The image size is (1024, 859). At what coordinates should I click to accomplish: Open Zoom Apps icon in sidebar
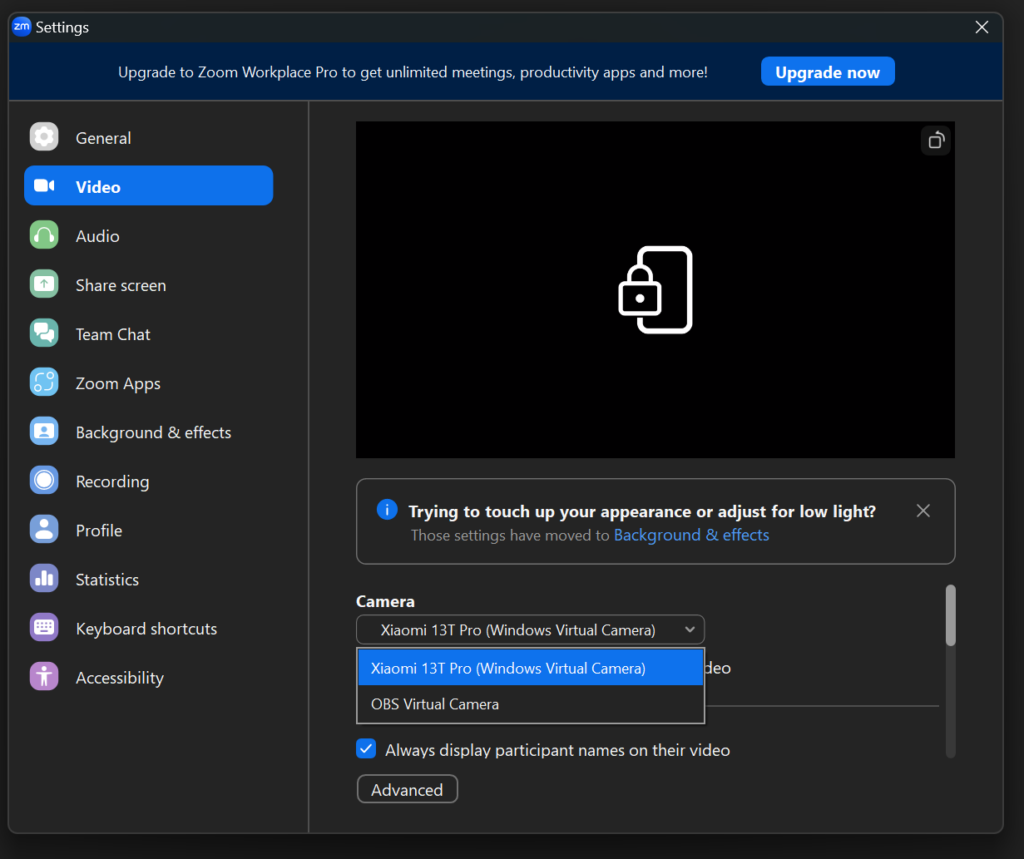44,383
